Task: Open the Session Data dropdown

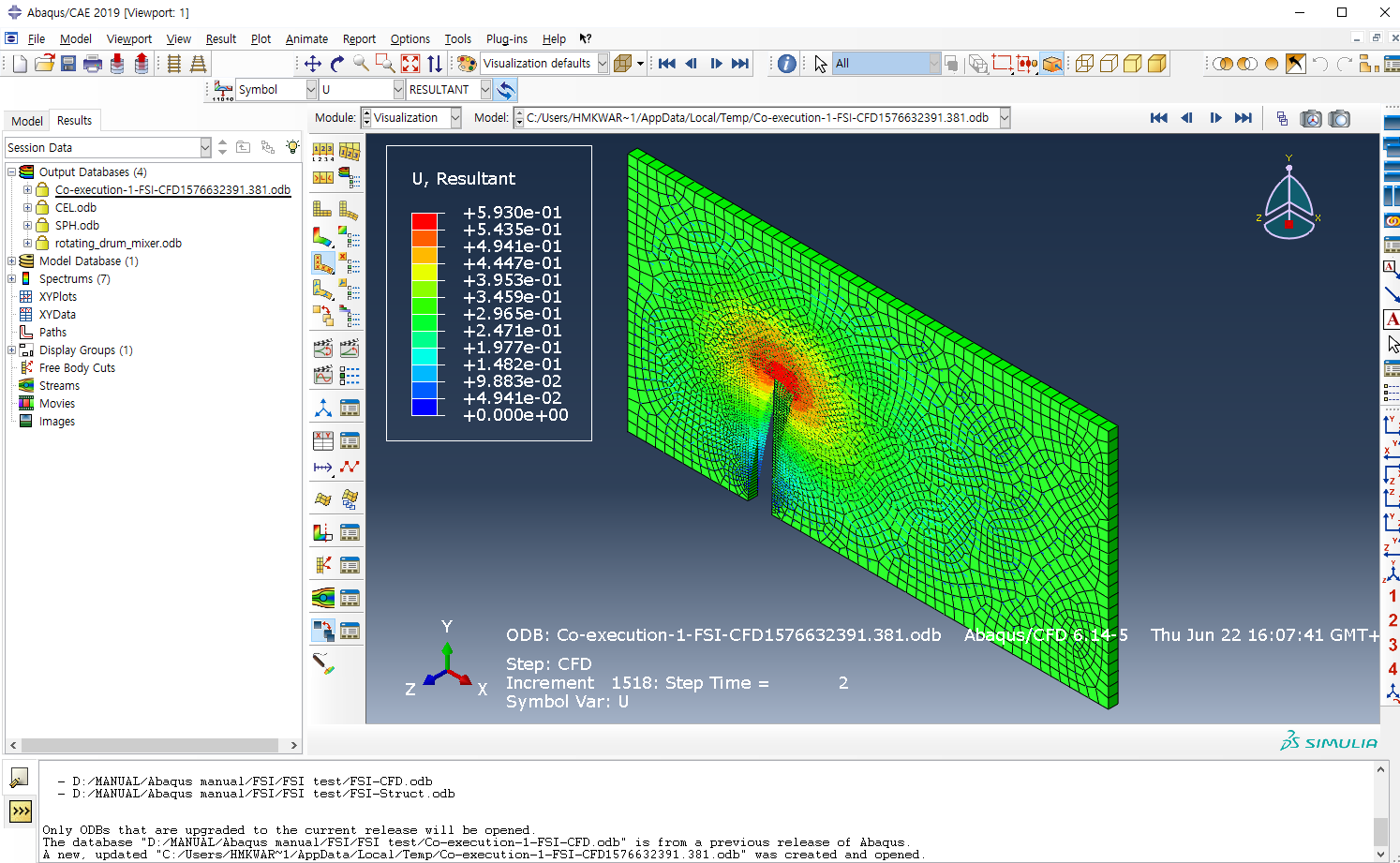Action: point(205,148)
